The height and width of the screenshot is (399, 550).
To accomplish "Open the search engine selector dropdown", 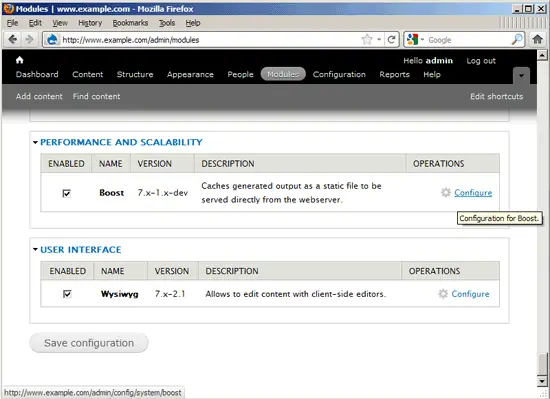I will click(415, 40).
